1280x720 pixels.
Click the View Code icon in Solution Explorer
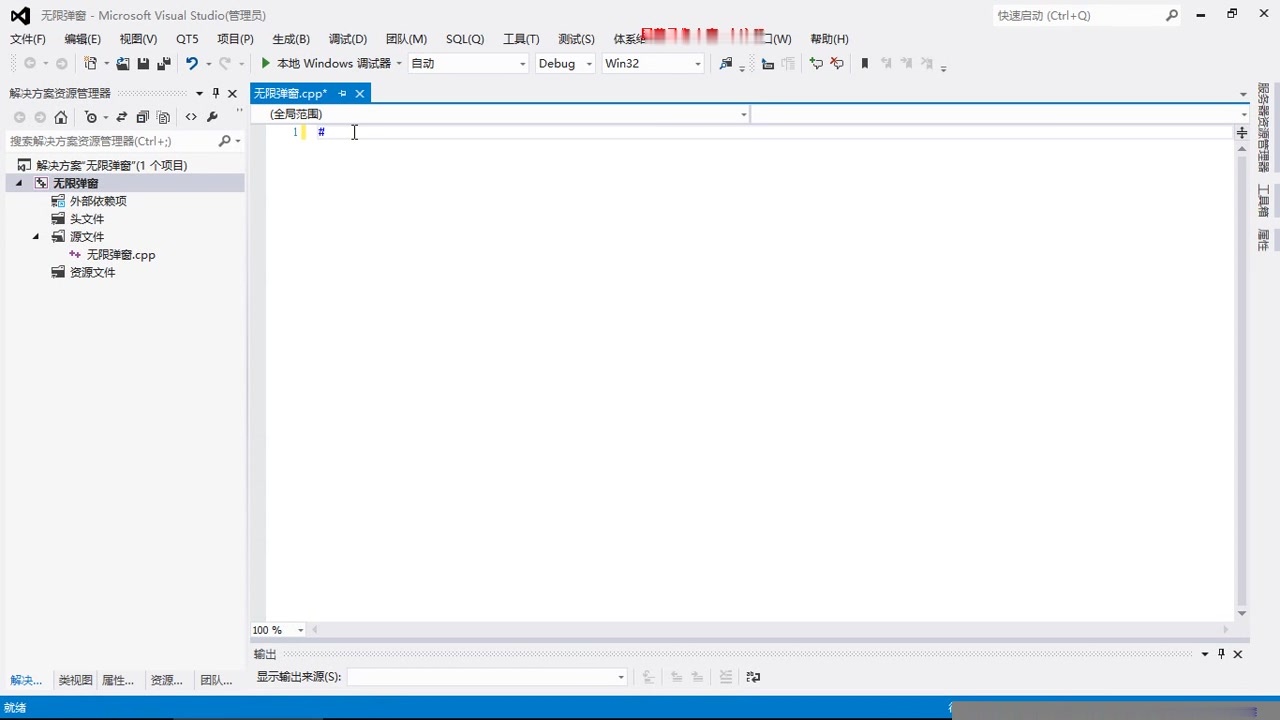coord(191,117)
